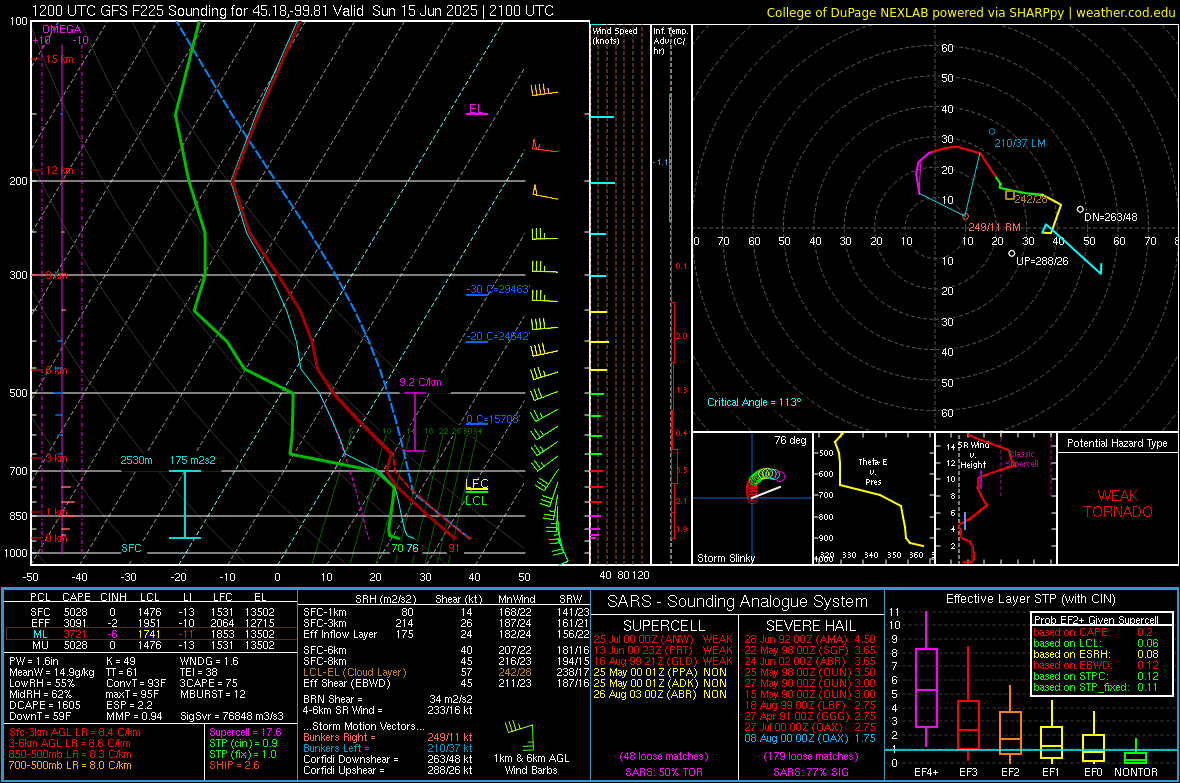Click the EF4+ box plot label
This screenshot has height=783, width=1180.
point(926,772)
